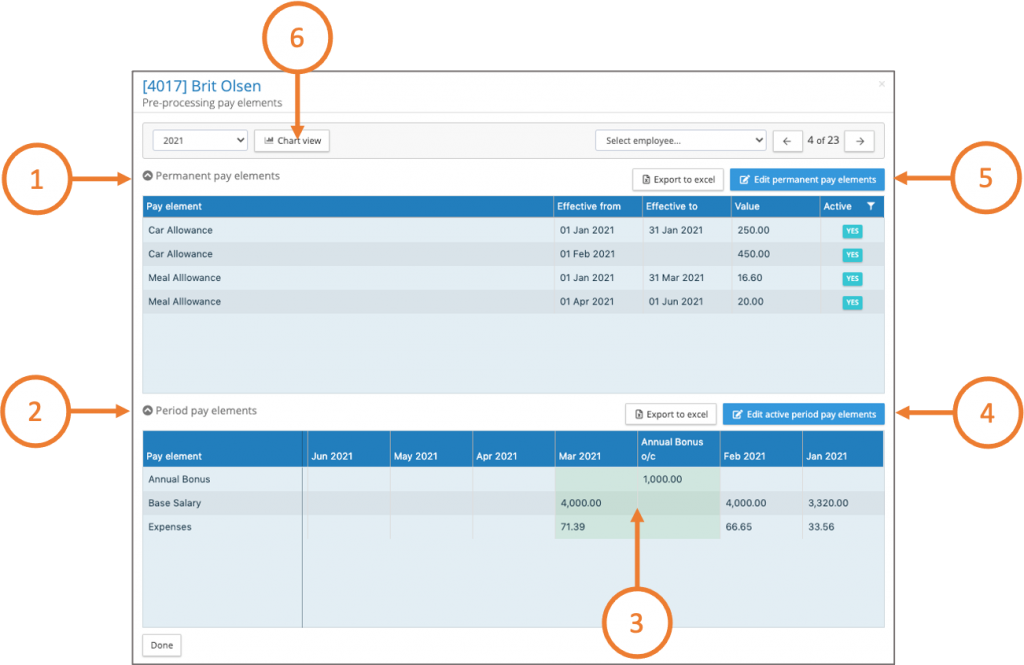The width and height of the screenshot is (1024, 665).
Task: Click Edit permanent pay elements button
Action: (x=806, y=180)
